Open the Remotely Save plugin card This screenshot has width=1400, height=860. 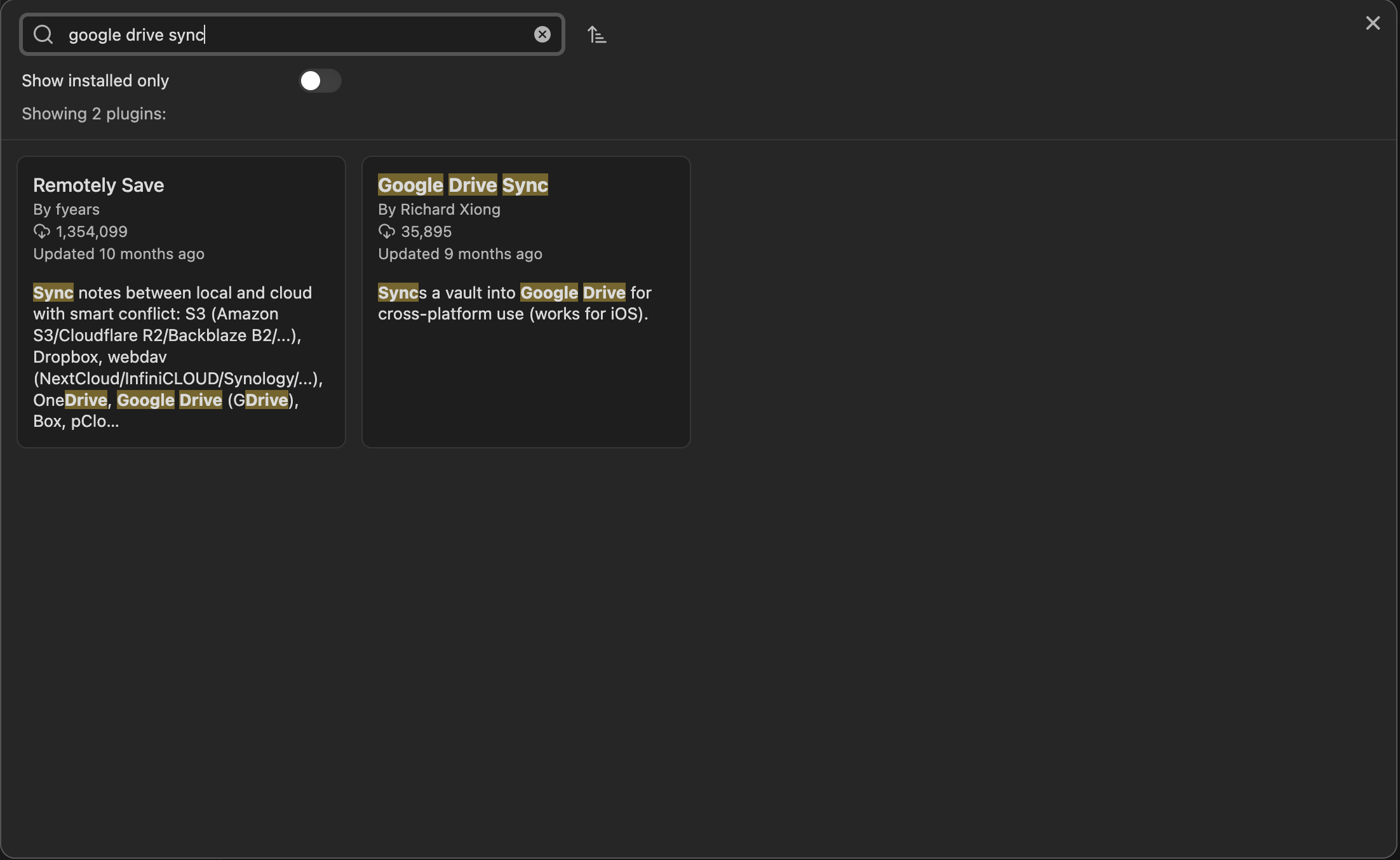182,302
